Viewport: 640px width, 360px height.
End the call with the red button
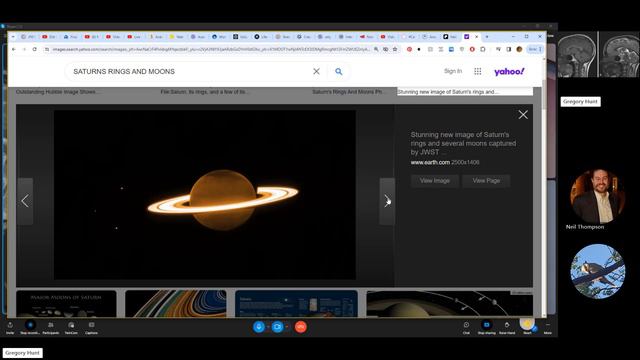click(301, 327)
